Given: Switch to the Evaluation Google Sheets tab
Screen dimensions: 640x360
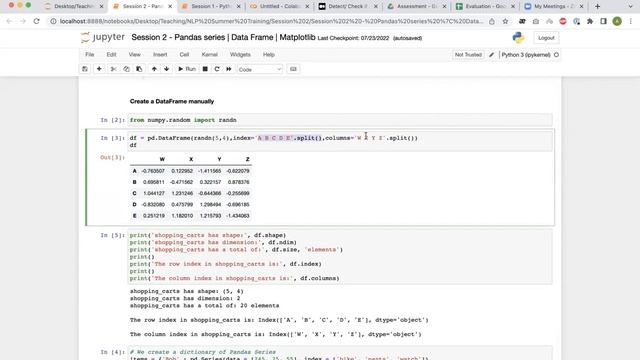Looking at the screenshot, I should [x=485, y=6].
